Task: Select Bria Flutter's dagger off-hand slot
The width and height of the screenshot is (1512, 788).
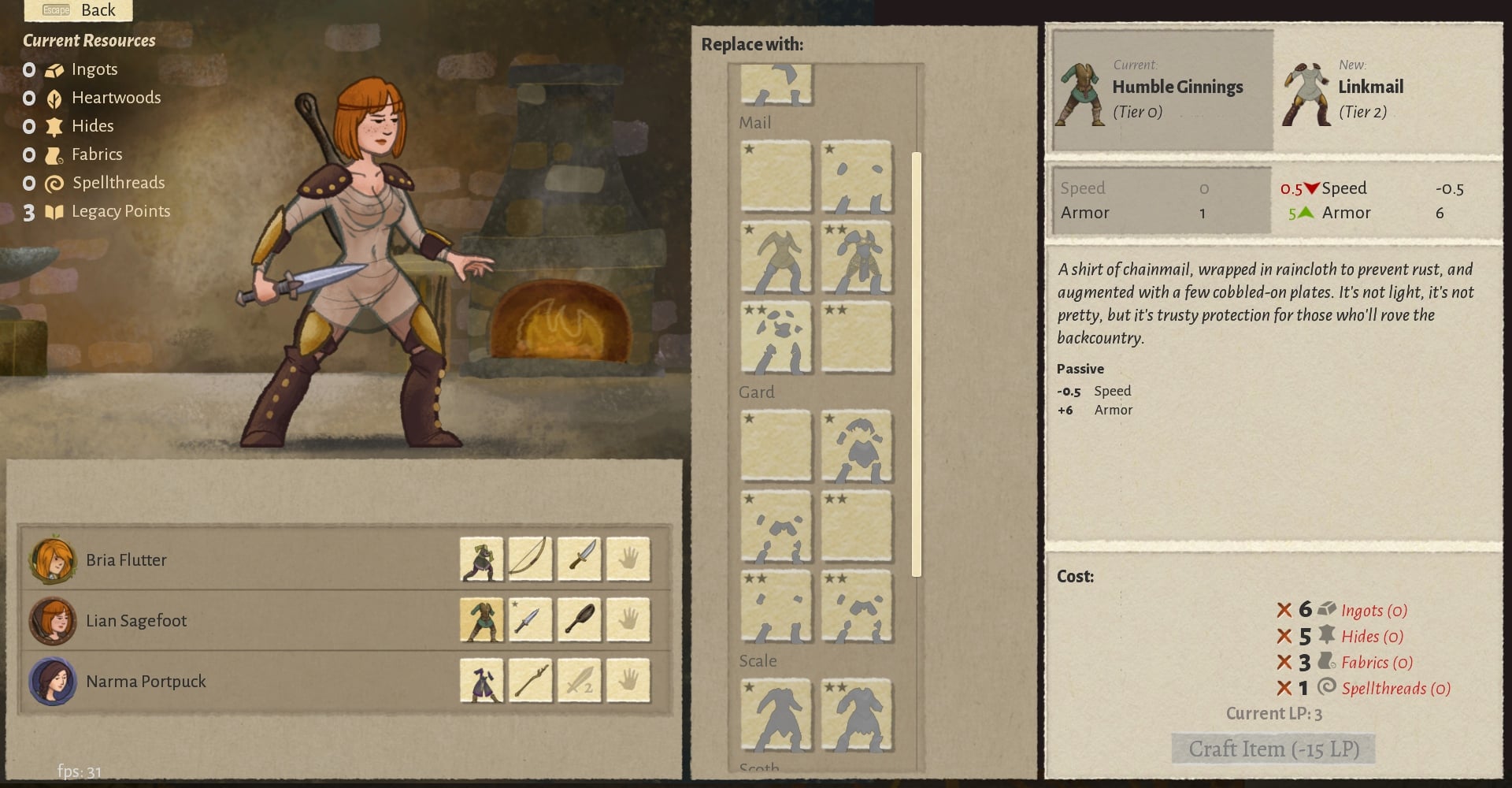Action: coord(580,559)
